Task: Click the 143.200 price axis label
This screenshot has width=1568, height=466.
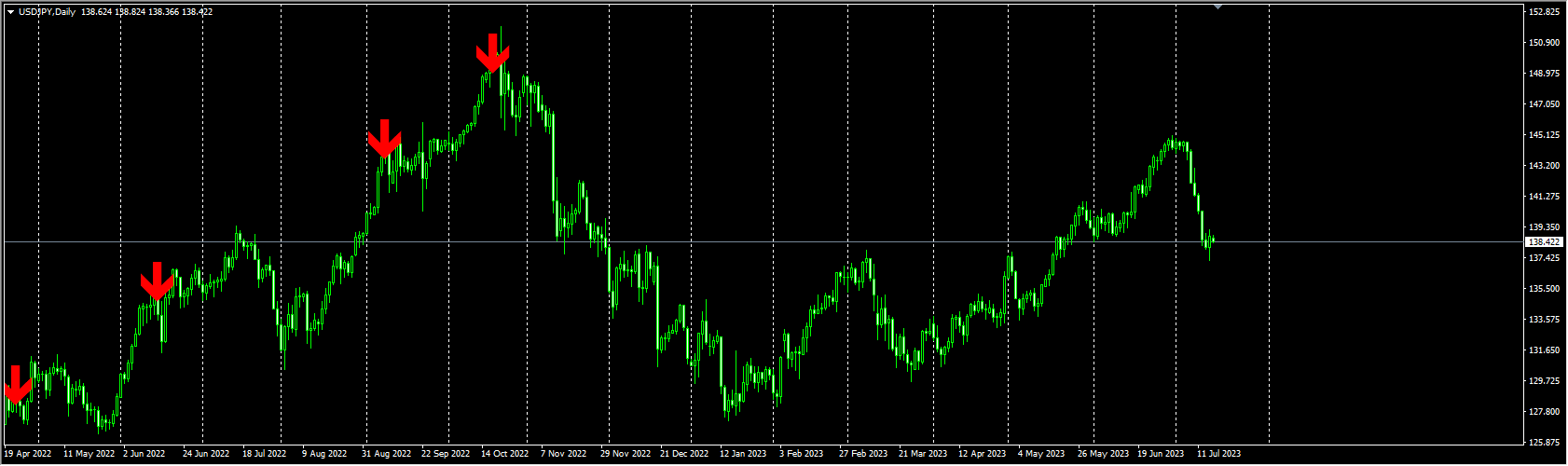Action: coord(1545,166)
